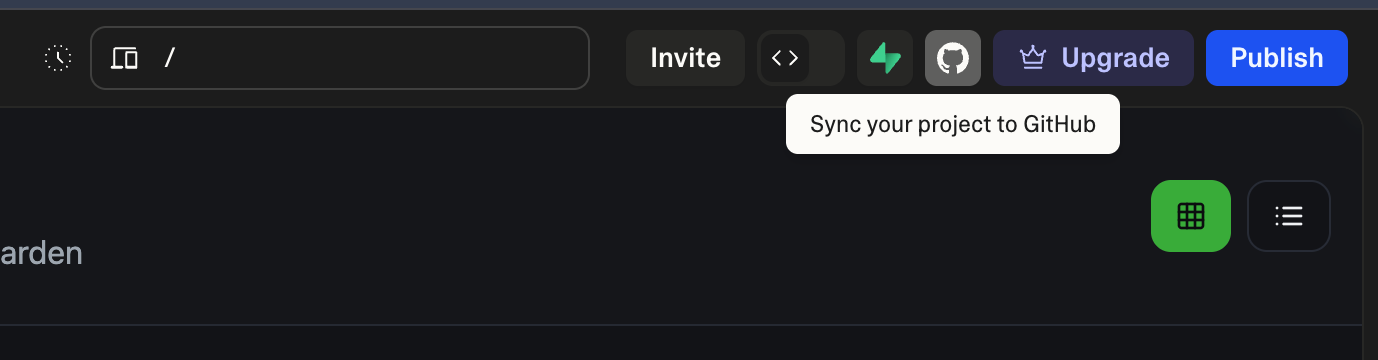Image resolution: width=1378 pixels, height=360 pixels.
Task: Click the GitHub octocat sync icon
Action: [953, 58]
